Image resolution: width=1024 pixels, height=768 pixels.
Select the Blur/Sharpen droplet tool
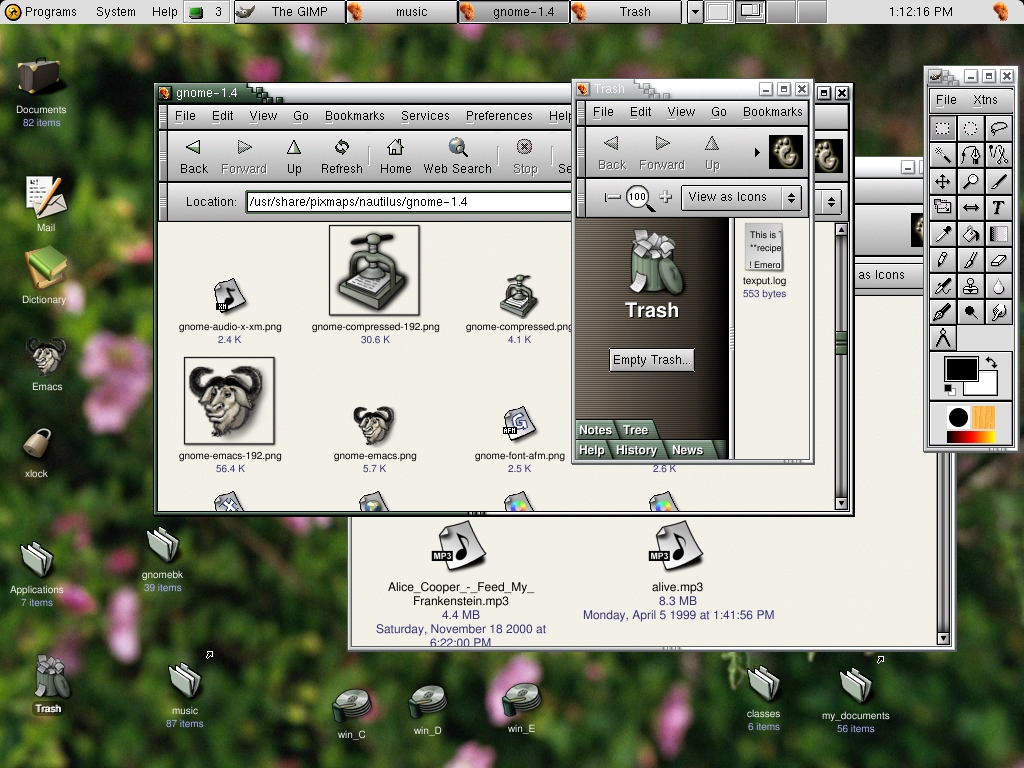click(998, 285)
